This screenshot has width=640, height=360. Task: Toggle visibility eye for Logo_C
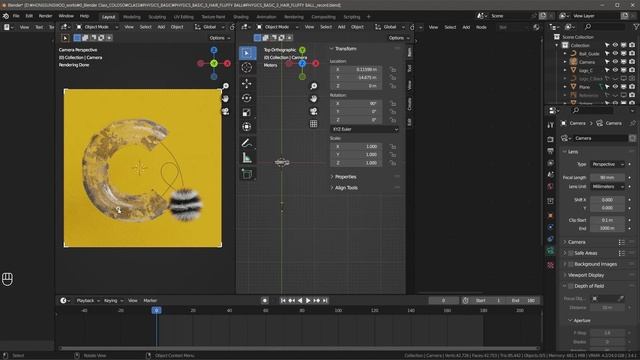tap(615, 70)
